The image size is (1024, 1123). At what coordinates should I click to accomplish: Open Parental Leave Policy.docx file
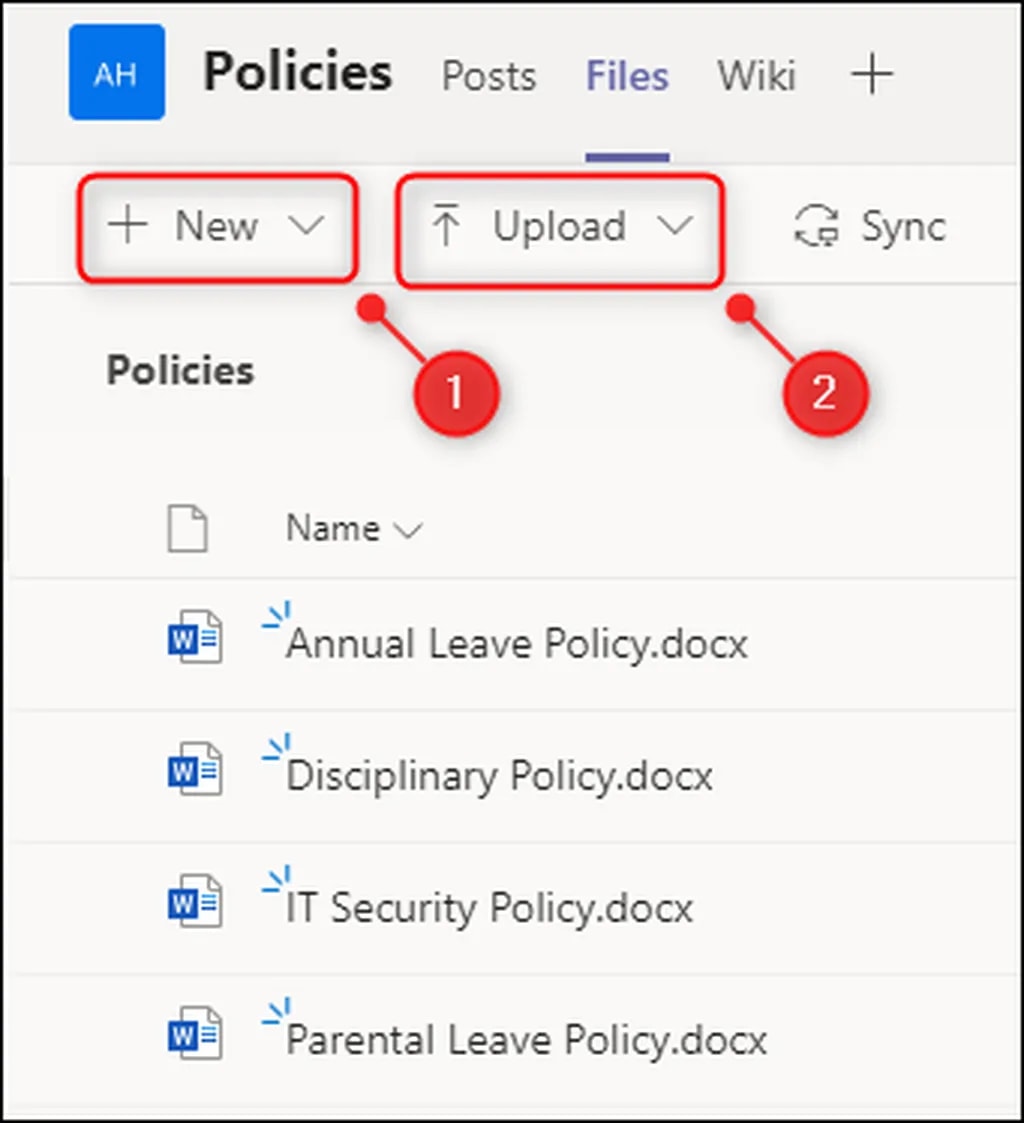tap(526, 1040)
